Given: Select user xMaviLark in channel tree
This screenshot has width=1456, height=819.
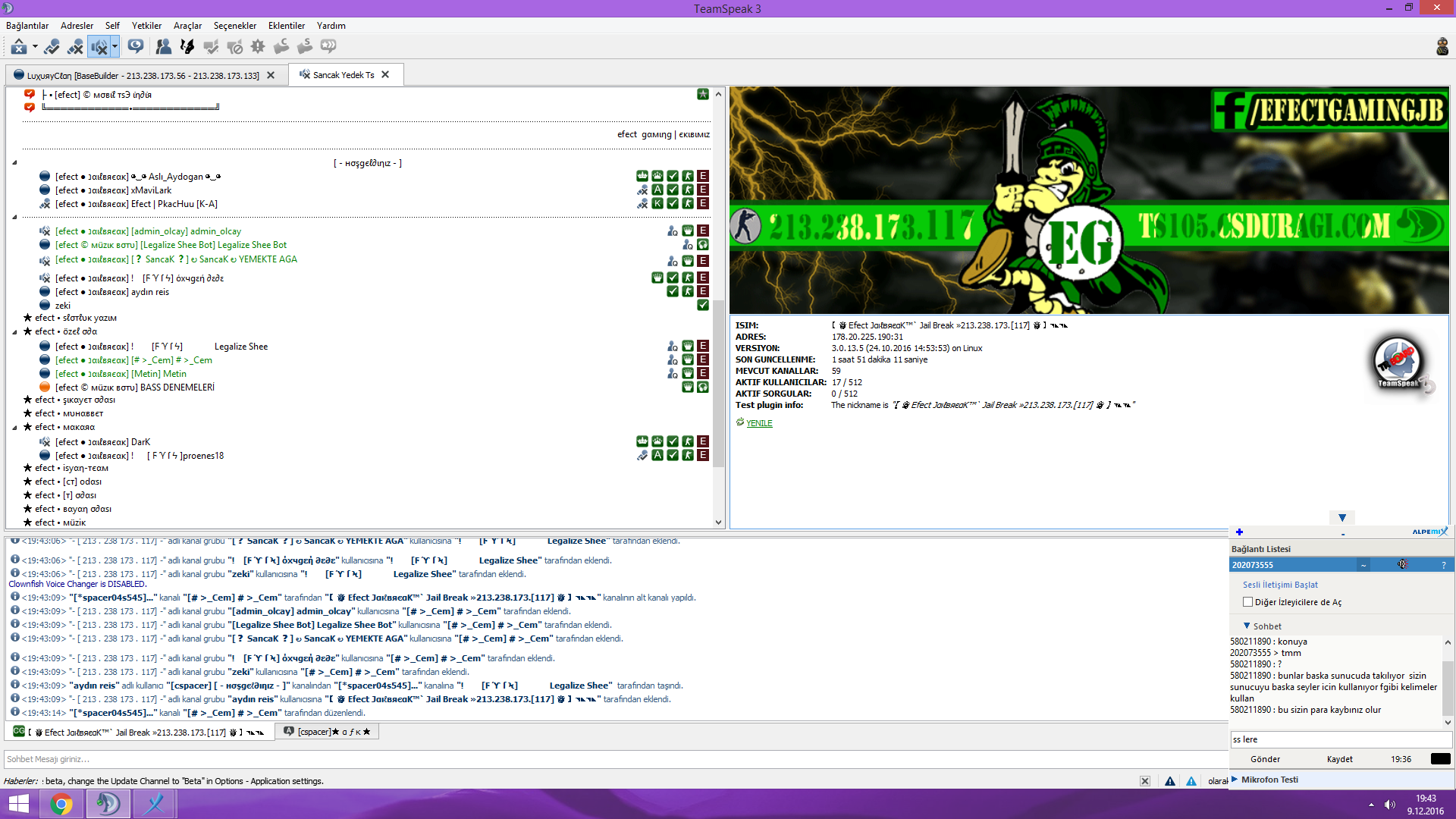Looking at the screenshot, I should 113,190.
